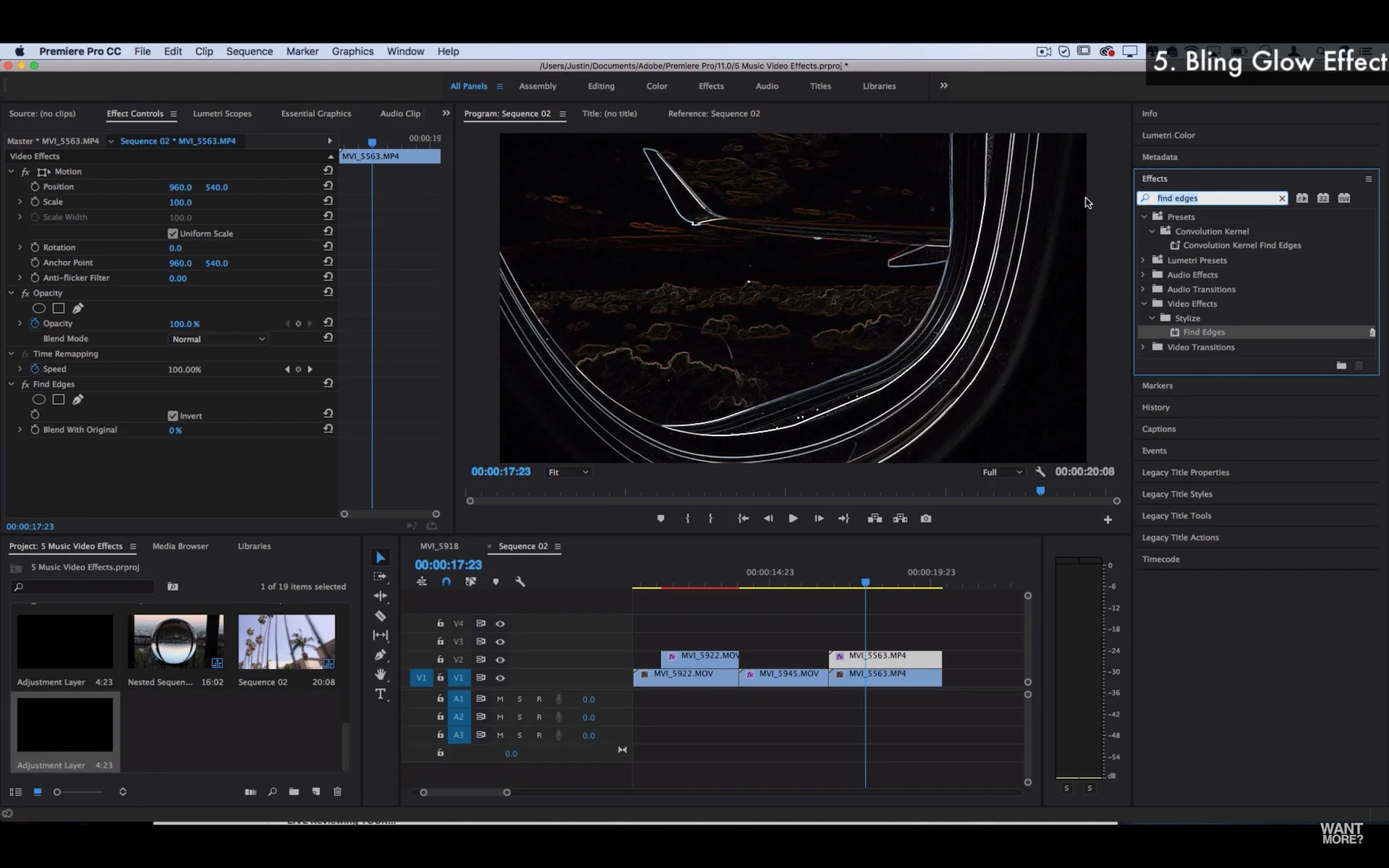Image resolution: width=1389 pixels, height=868 pixels.
Task: Click the Editing workspace button
Action: 600,85
